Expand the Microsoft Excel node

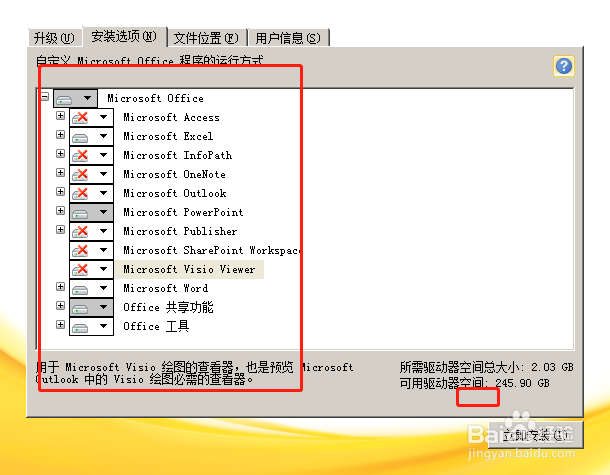(60, 135)
